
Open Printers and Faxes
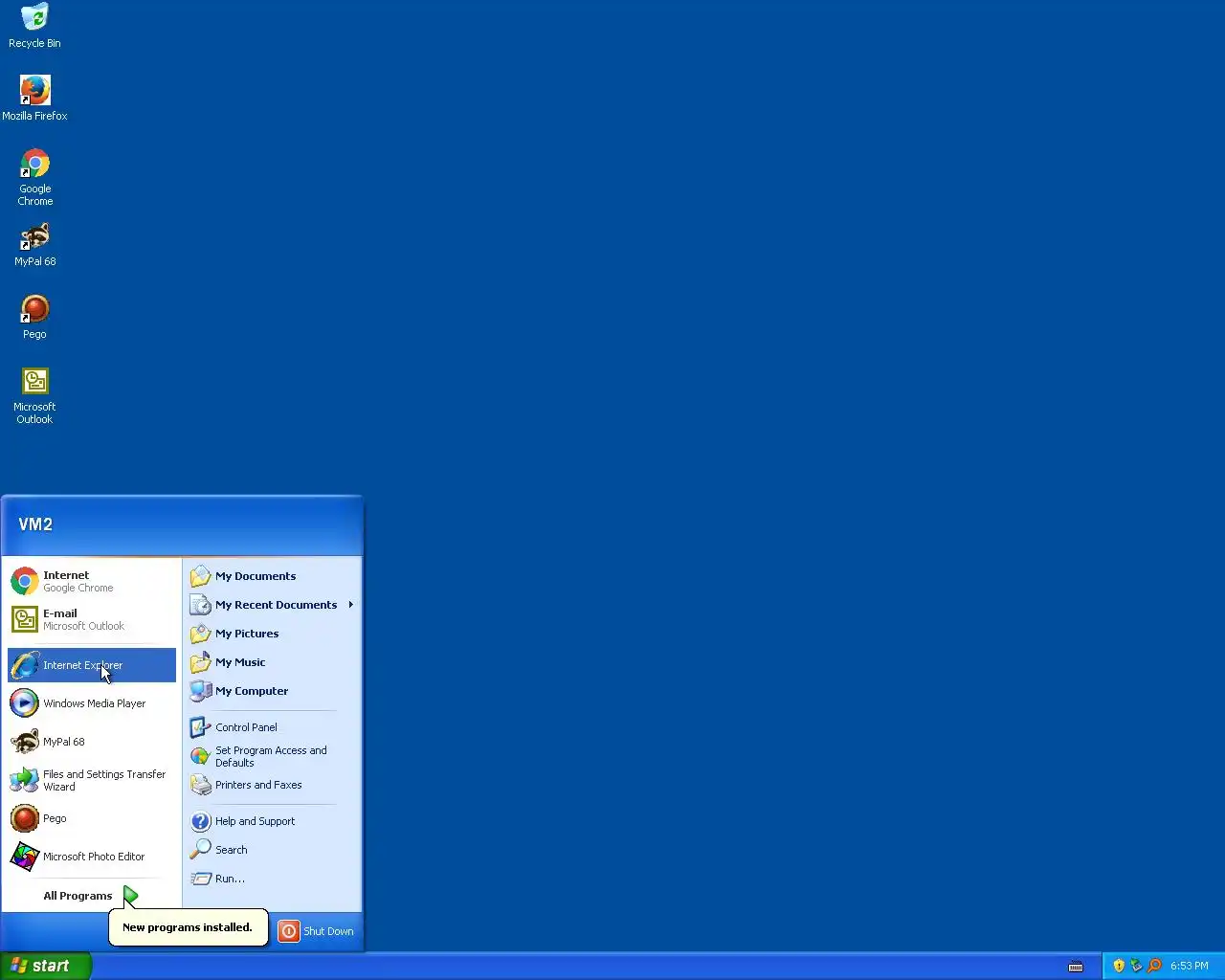[x=272, y=785]
